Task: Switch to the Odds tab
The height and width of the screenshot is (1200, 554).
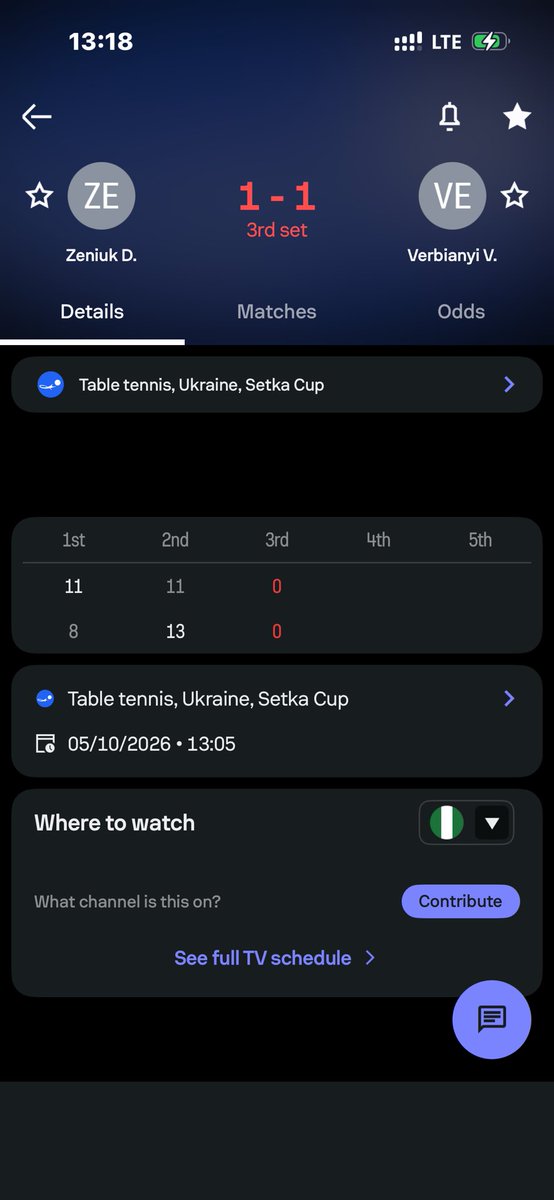Action: point(461,312)
